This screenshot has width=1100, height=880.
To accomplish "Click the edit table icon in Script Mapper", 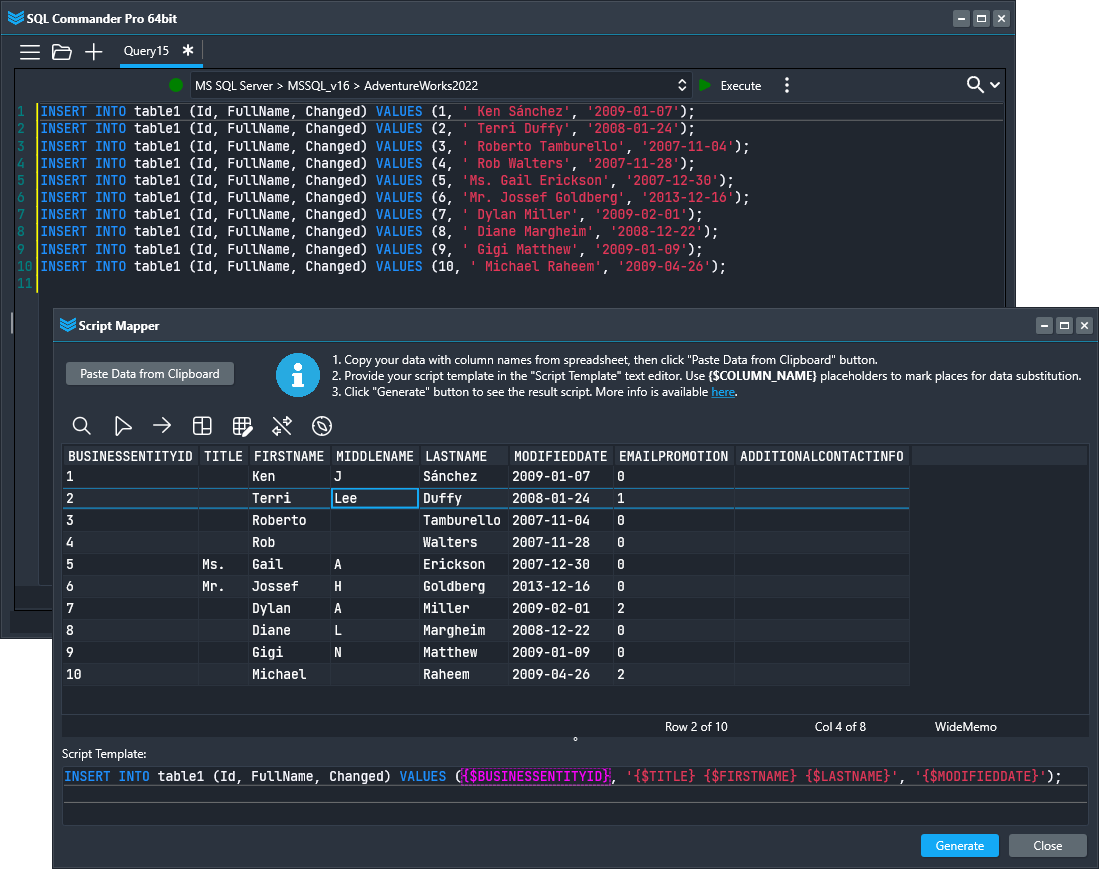I will coord(242,426).
